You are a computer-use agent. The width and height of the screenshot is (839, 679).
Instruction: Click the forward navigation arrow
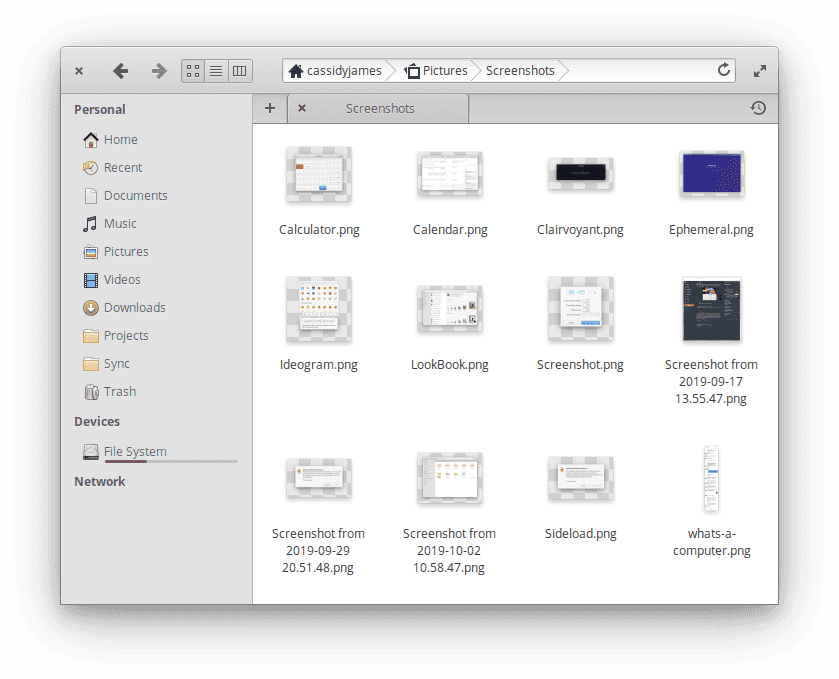(x=158, y=70)
